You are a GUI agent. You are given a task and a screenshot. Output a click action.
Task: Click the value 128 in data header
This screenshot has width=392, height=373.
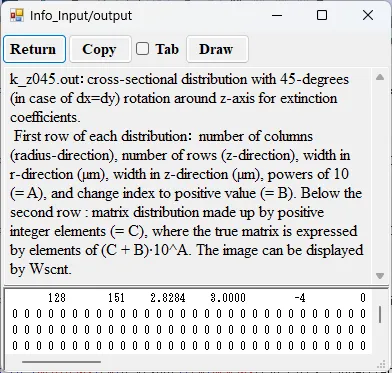click(x=57, y=298)
